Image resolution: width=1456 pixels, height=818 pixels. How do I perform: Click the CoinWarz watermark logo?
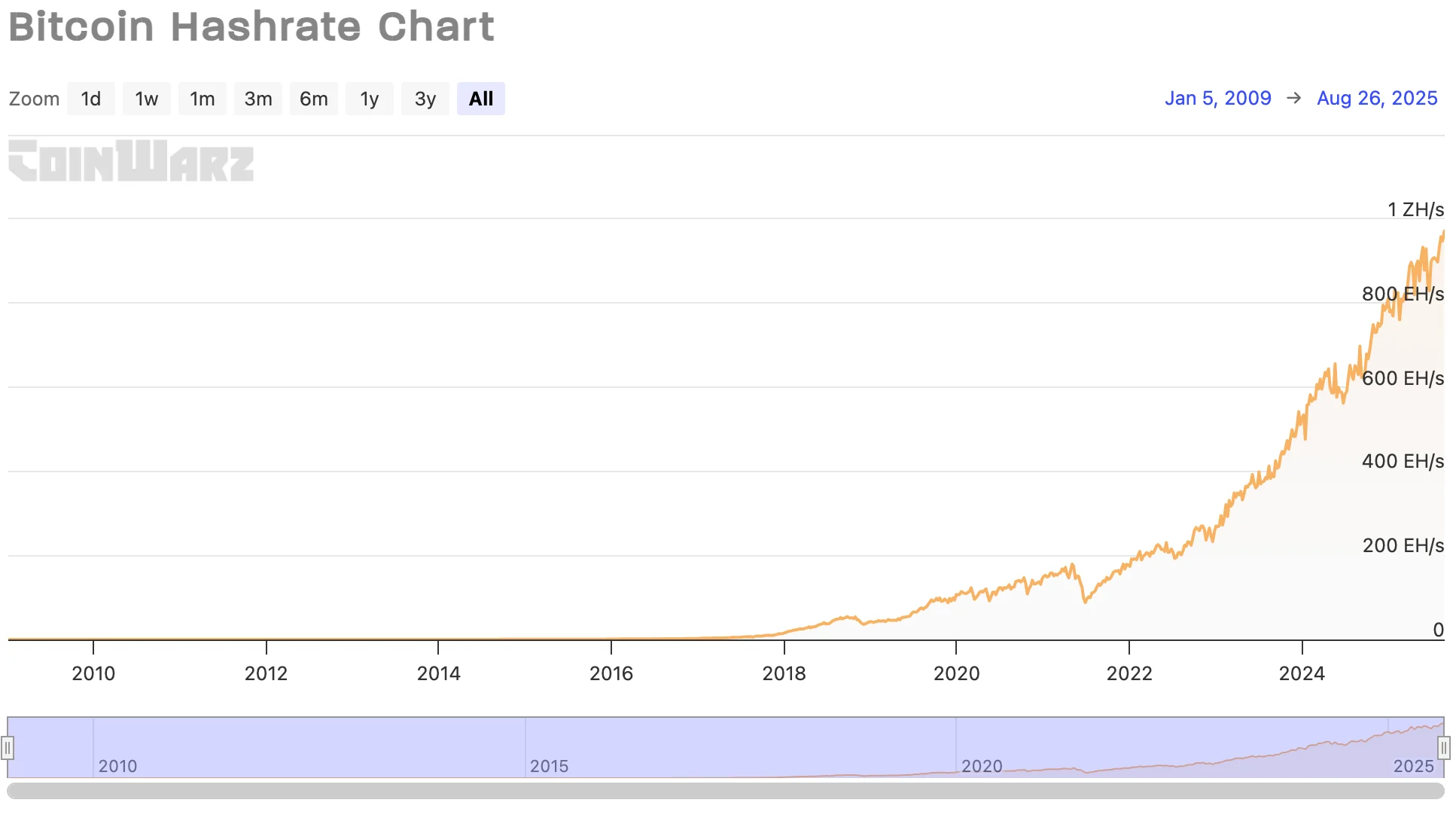click(131, 160)
